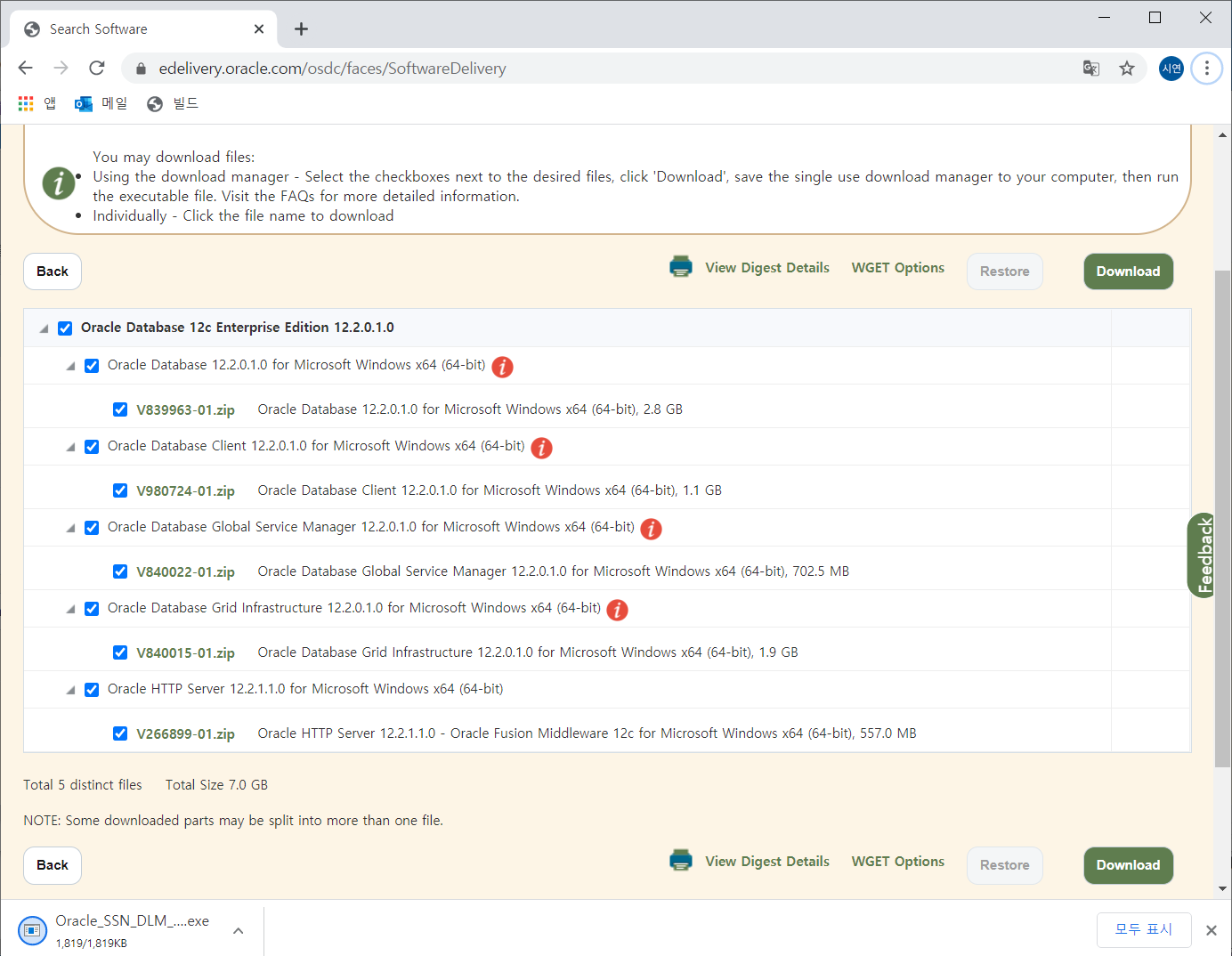Click the browser back arrow
Viewport: 1232px width, 956px height.
(25, 68)
